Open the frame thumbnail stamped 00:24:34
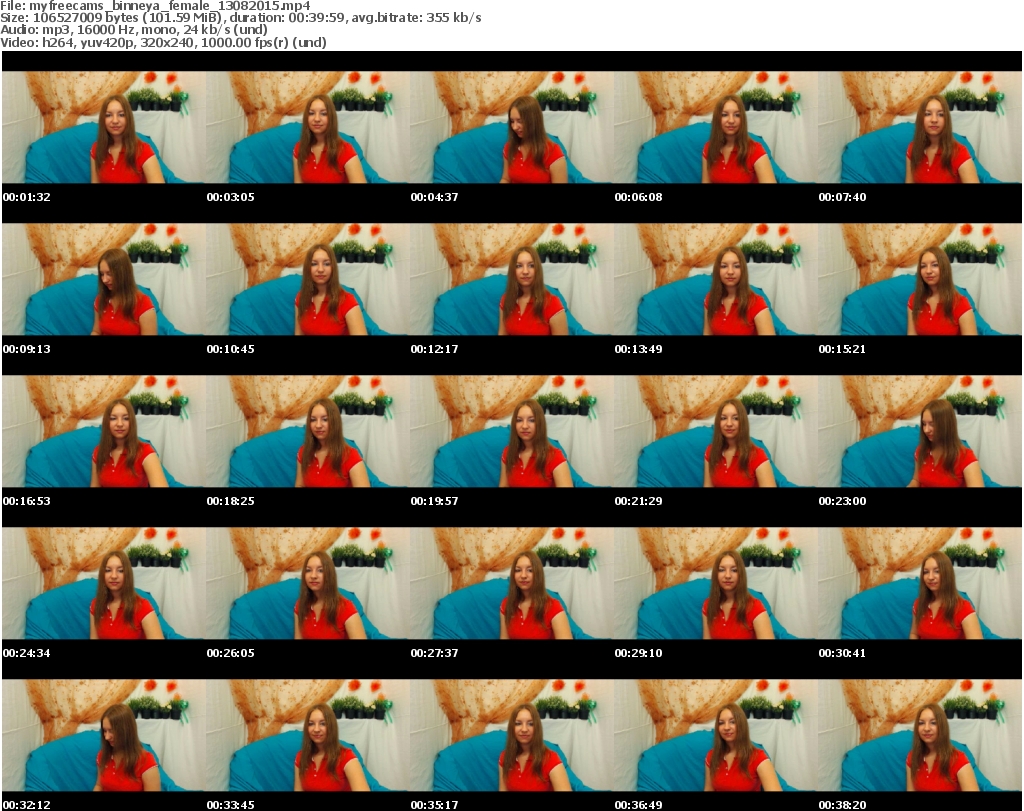 tap(104, 583)
